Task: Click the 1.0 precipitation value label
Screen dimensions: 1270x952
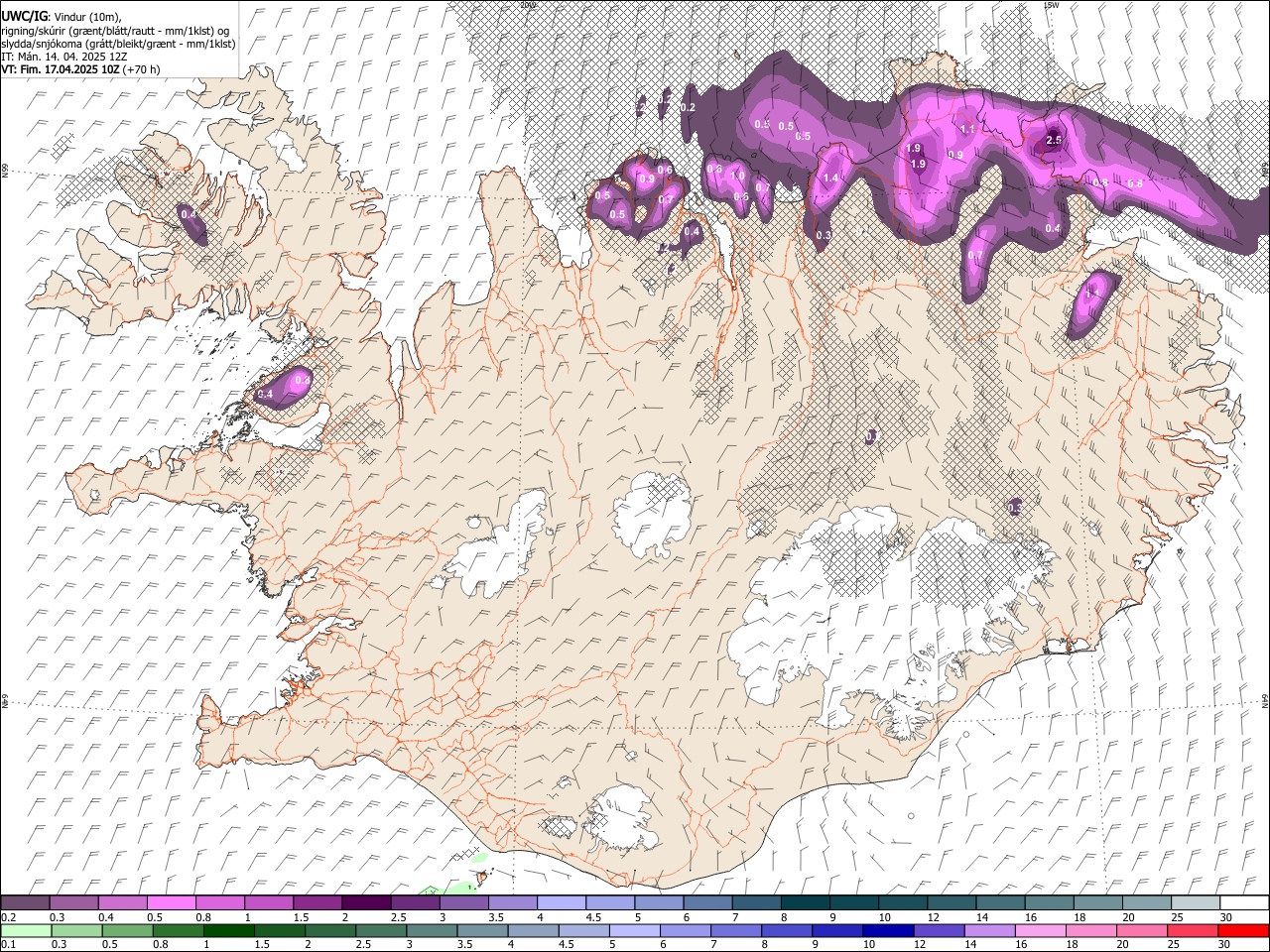Action: 737,177
